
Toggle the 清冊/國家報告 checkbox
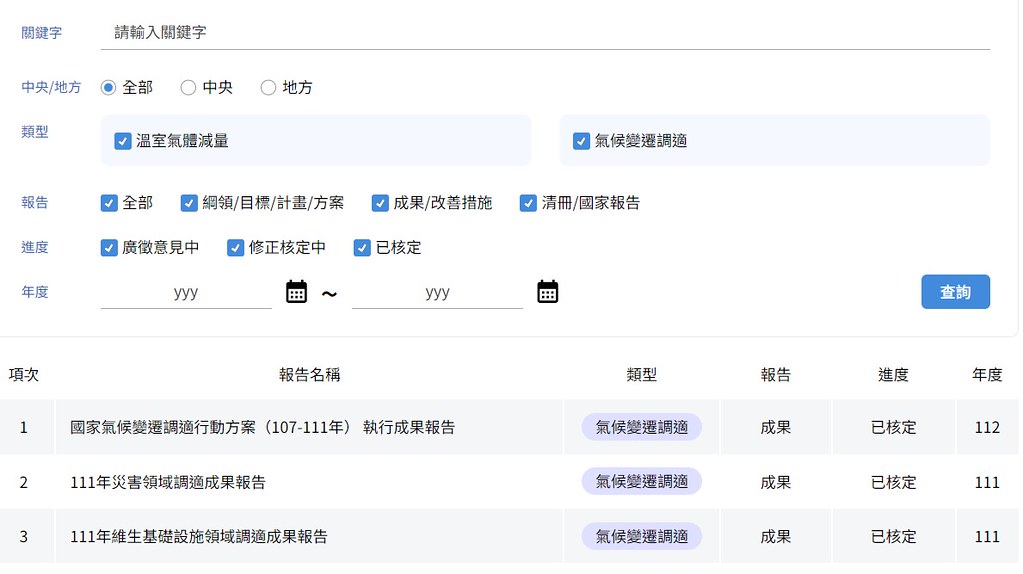click(528, 203)
